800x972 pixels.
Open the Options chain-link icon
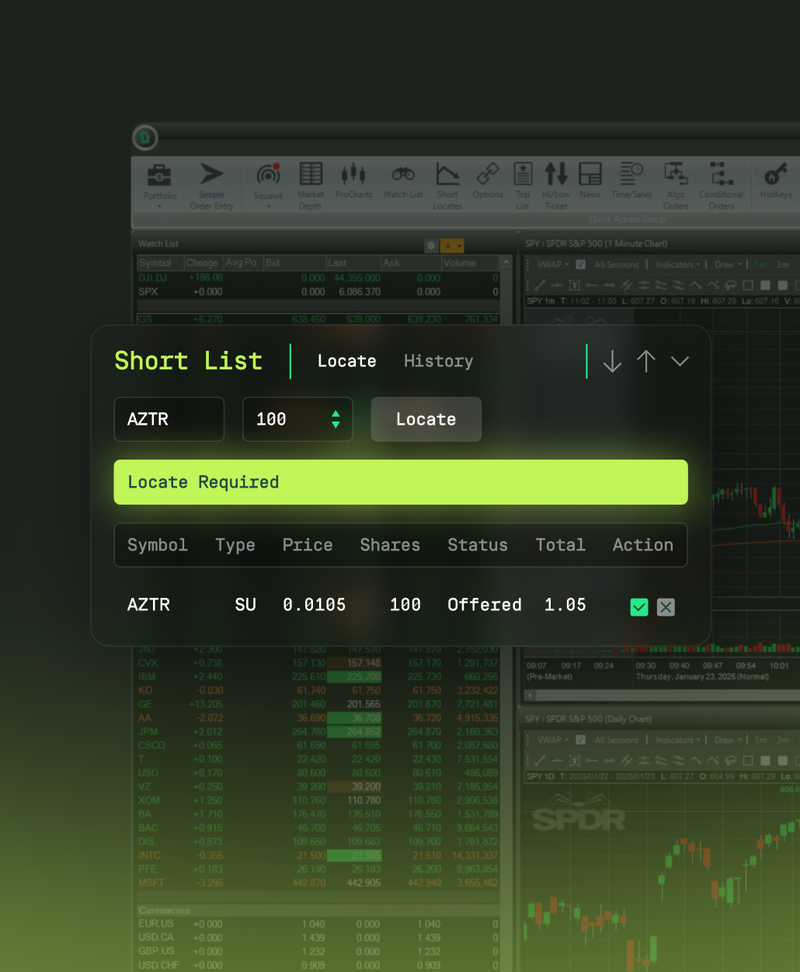pyautogui.click(x=488, y=174)
